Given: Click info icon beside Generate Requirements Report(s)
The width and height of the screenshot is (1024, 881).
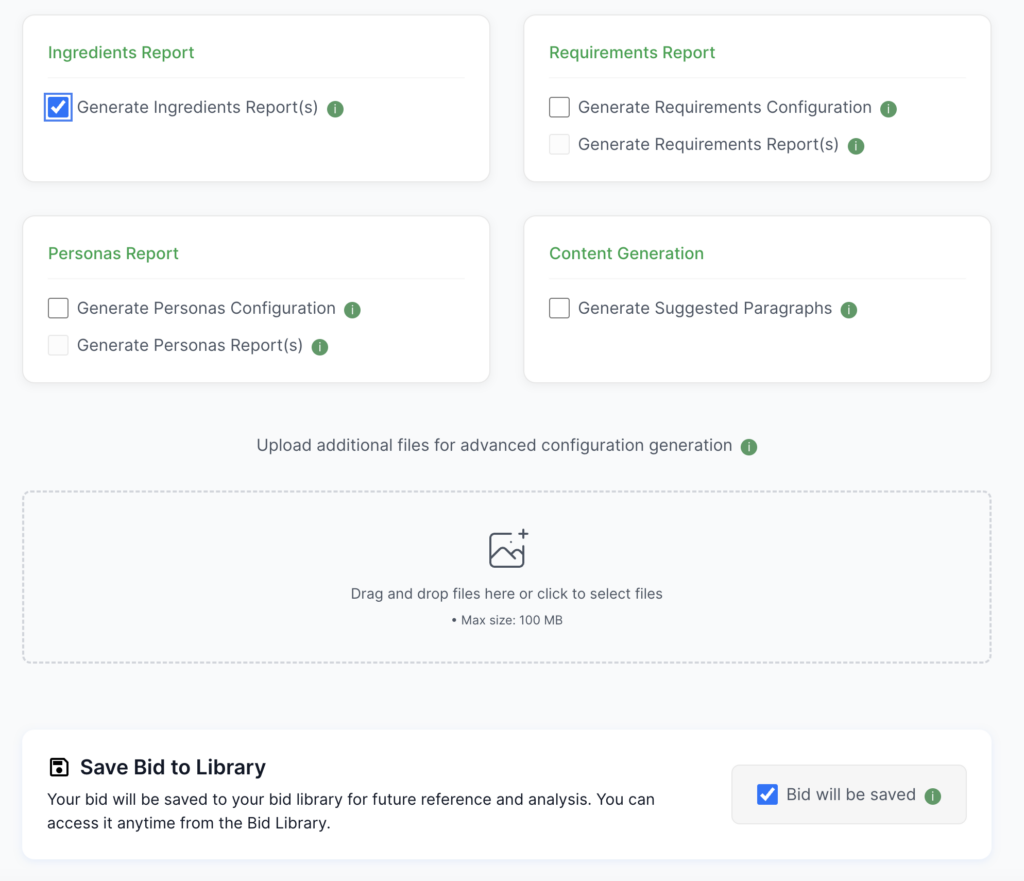Looking at the screenshot, I should [855, 146].
